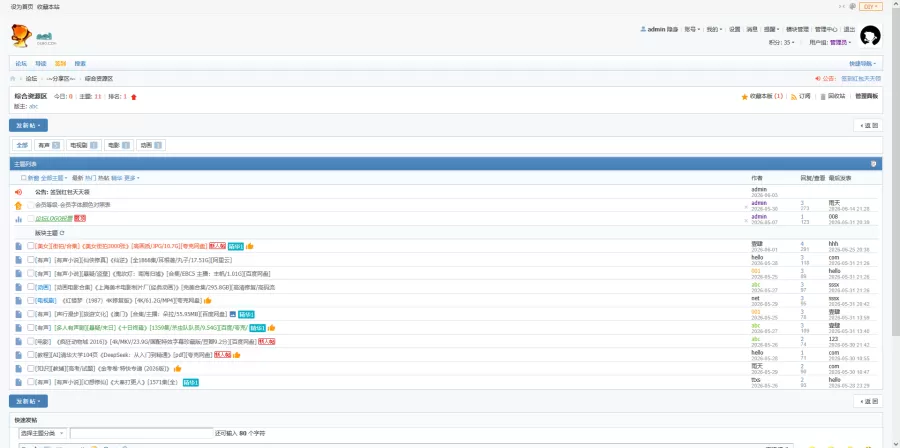The width and height of the screenshot is (900, 448).
Task: Click the home icon in breadcrumb
Action: 13,79
